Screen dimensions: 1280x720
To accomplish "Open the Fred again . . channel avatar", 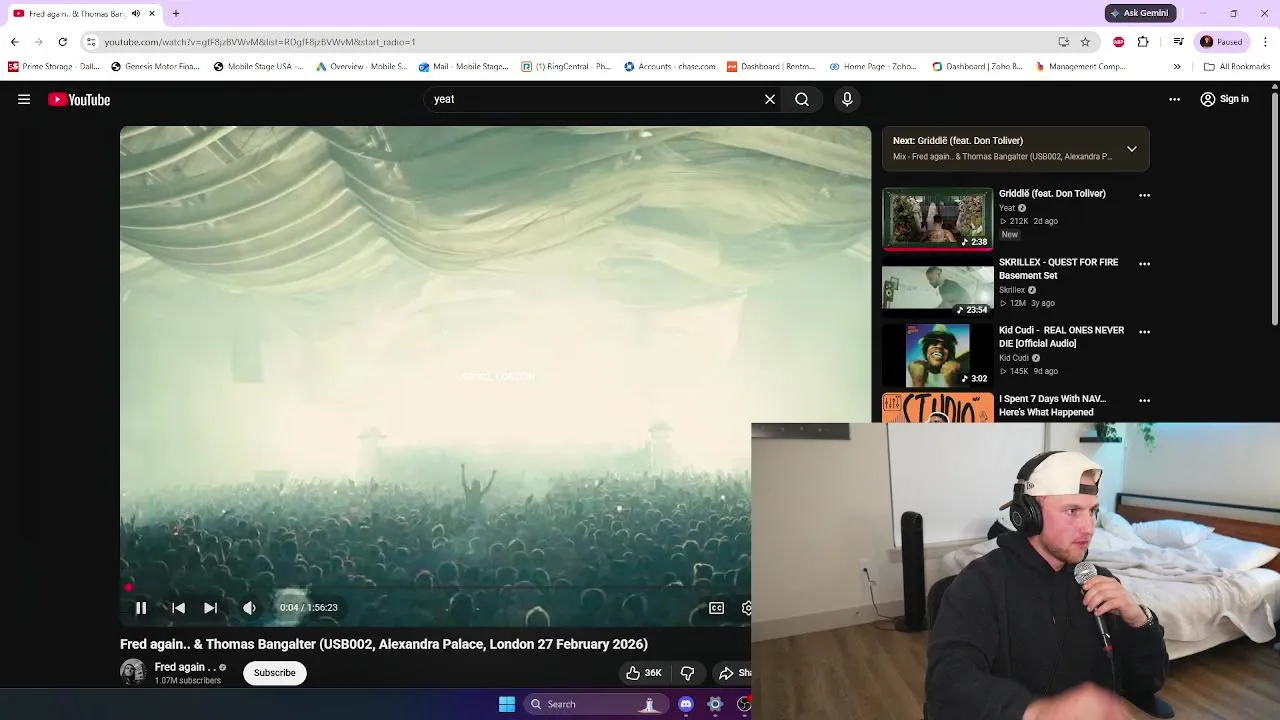I will 133,672.
